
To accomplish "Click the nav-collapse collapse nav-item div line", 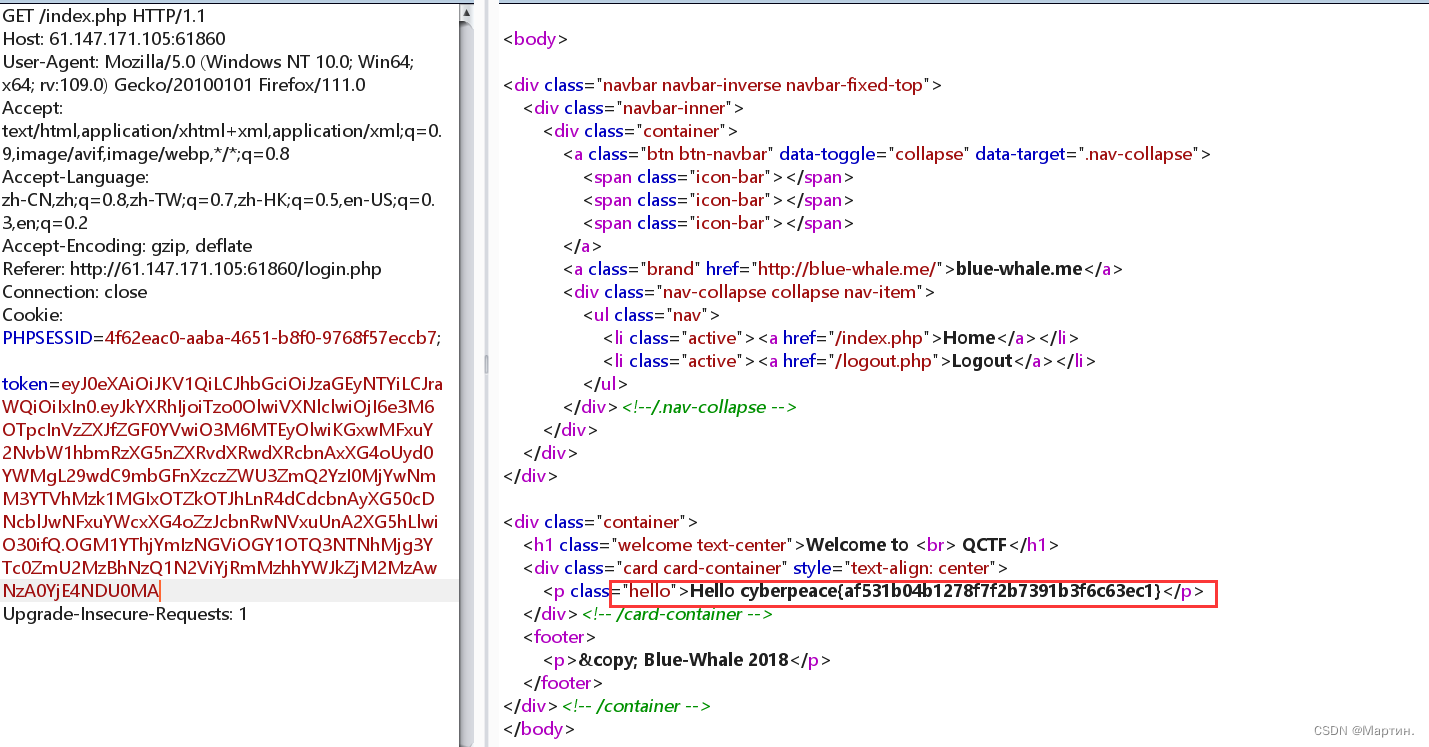I will (749, 292).
